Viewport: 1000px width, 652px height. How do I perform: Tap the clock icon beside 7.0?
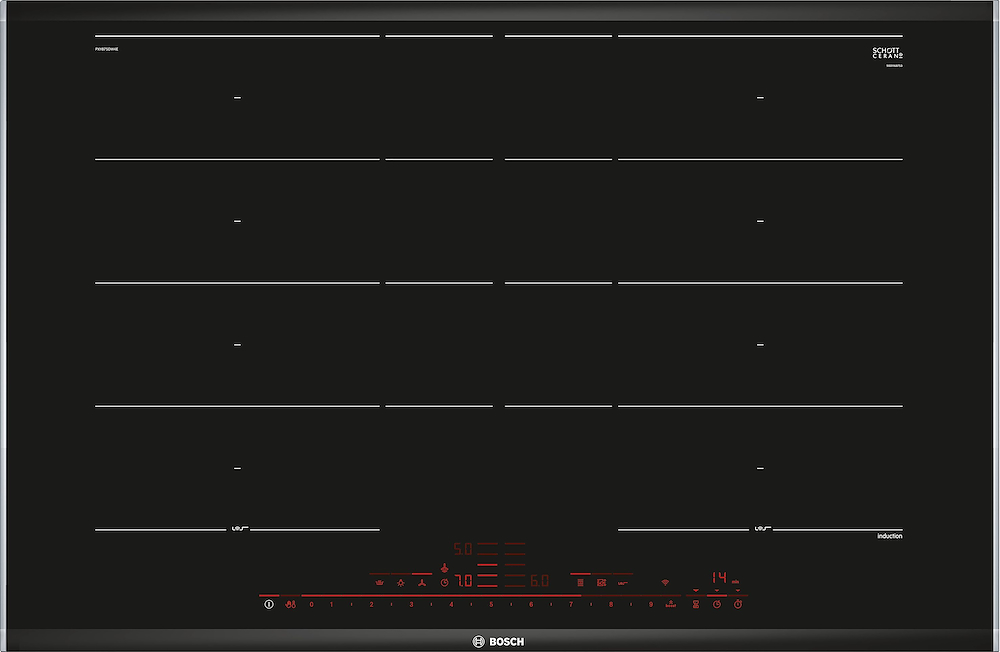445,582
